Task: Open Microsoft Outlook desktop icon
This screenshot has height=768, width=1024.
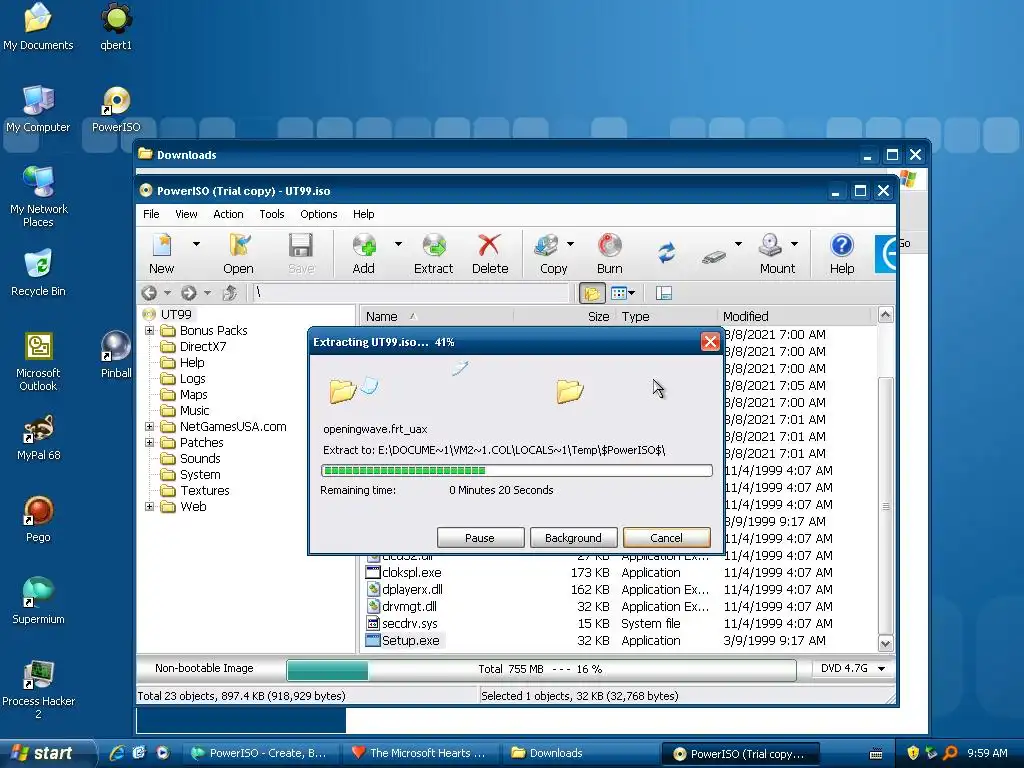Action: pyautogui.click(x=38, y=361)
